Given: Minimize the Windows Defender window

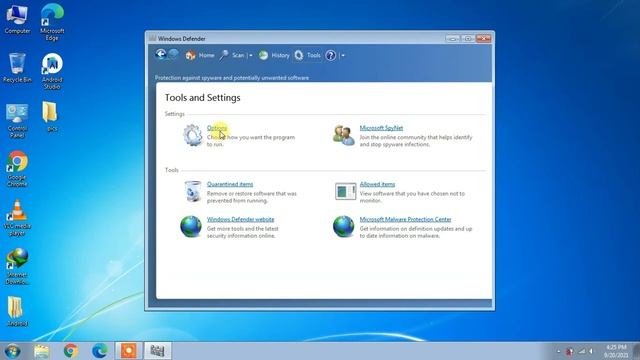Looking at the screenshot, I should (x=453, y=38).
